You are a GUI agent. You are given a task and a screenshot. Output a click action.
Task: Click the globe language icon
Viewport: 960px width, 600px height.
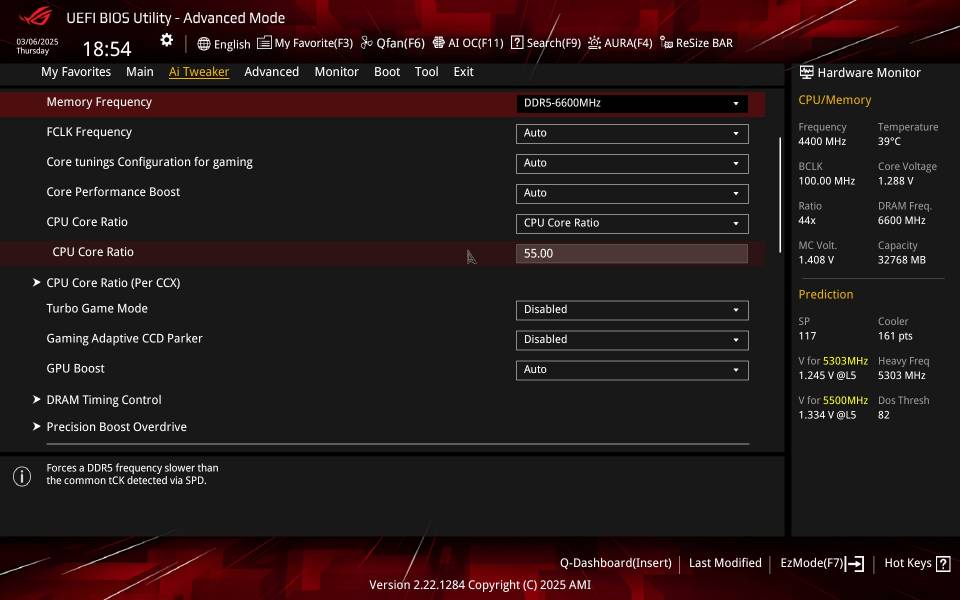point(204,43)
